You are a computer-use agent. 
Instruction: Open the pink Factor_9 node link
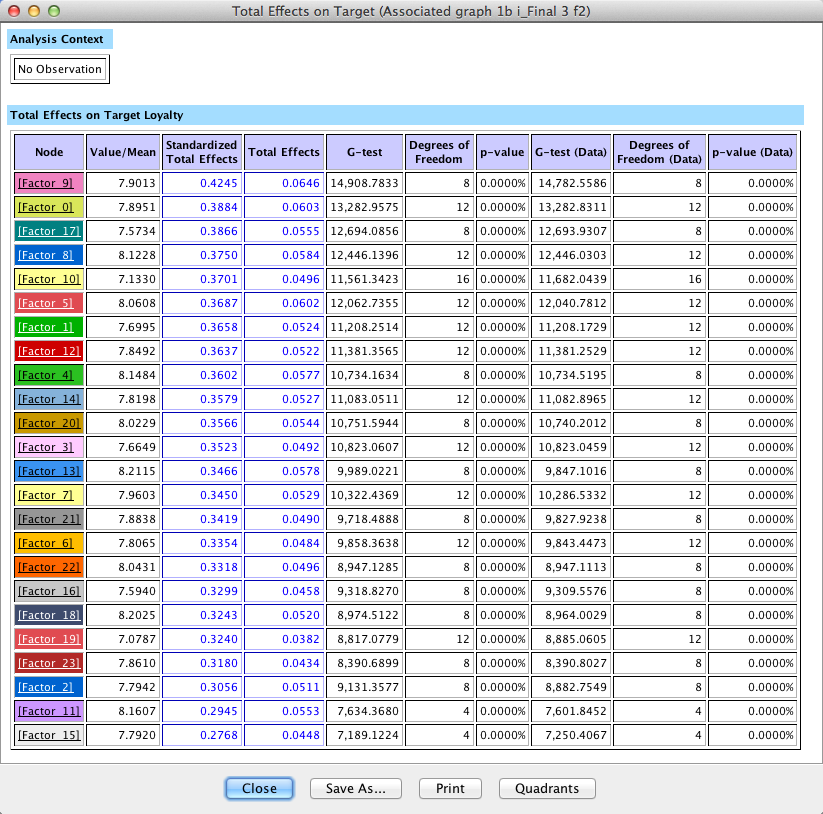[48, 183]
